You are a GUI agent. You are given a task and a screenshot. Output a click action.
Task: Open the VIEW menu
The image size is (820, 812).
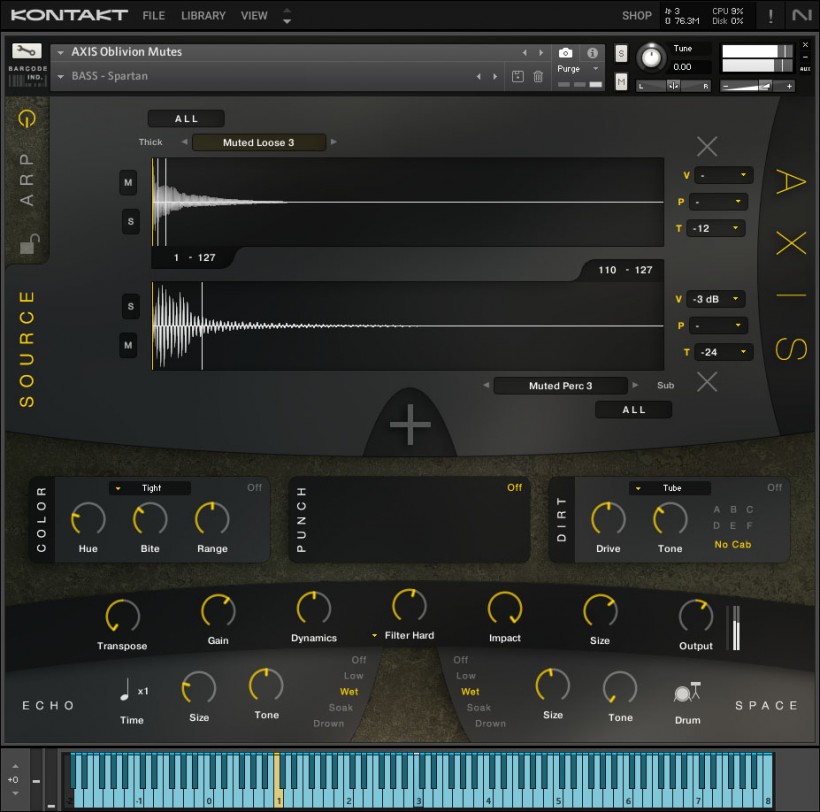pyautogui.click(x=254, y=16)
